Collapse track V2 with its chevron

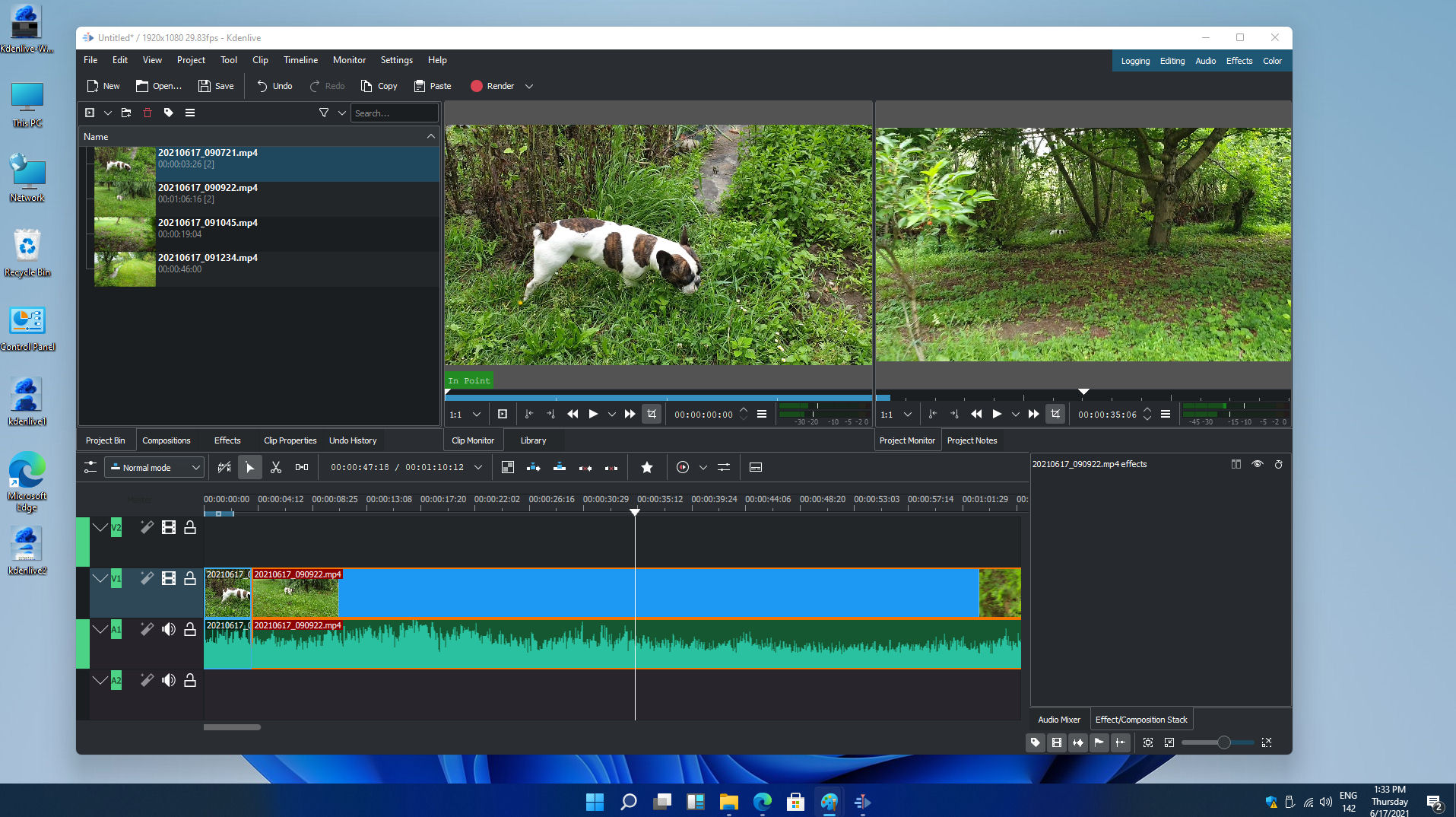tap(100, 527)
